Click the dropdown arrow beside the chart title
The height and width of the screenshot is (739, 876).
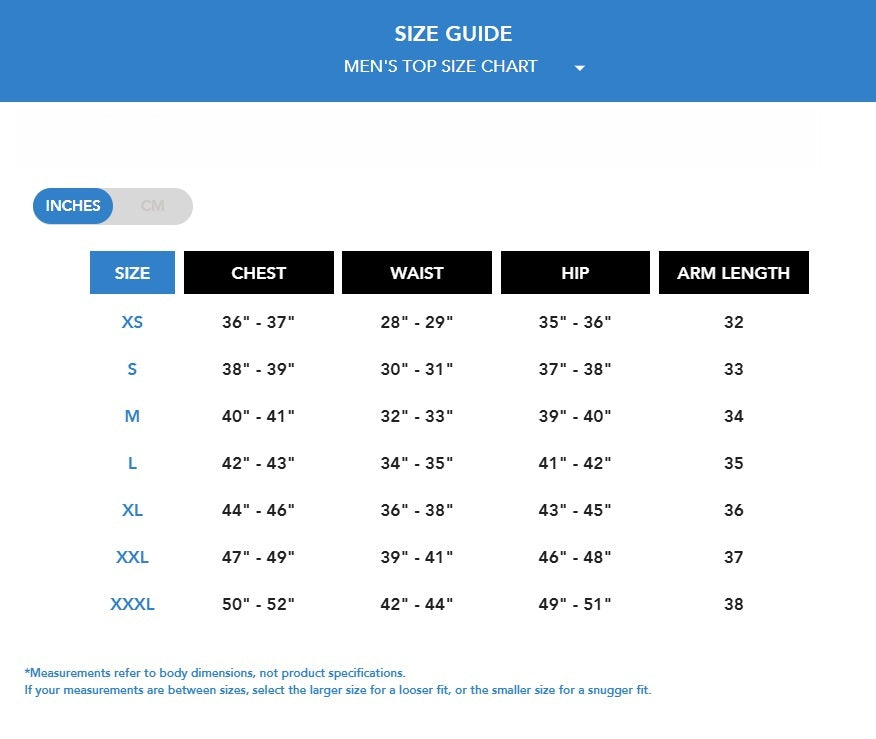(x=579, y=68)
